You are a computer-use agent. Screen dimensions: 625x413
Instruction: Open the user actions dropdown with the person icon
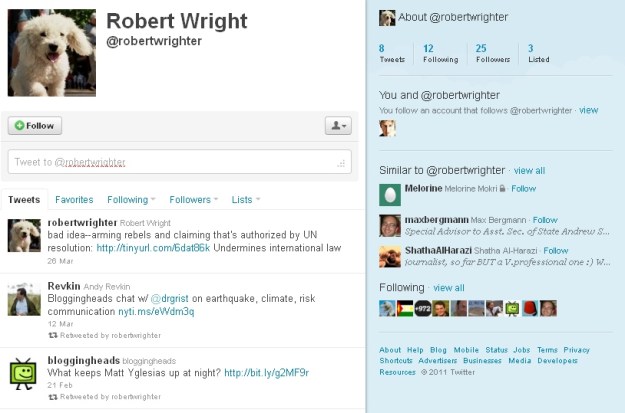(338, 126)
